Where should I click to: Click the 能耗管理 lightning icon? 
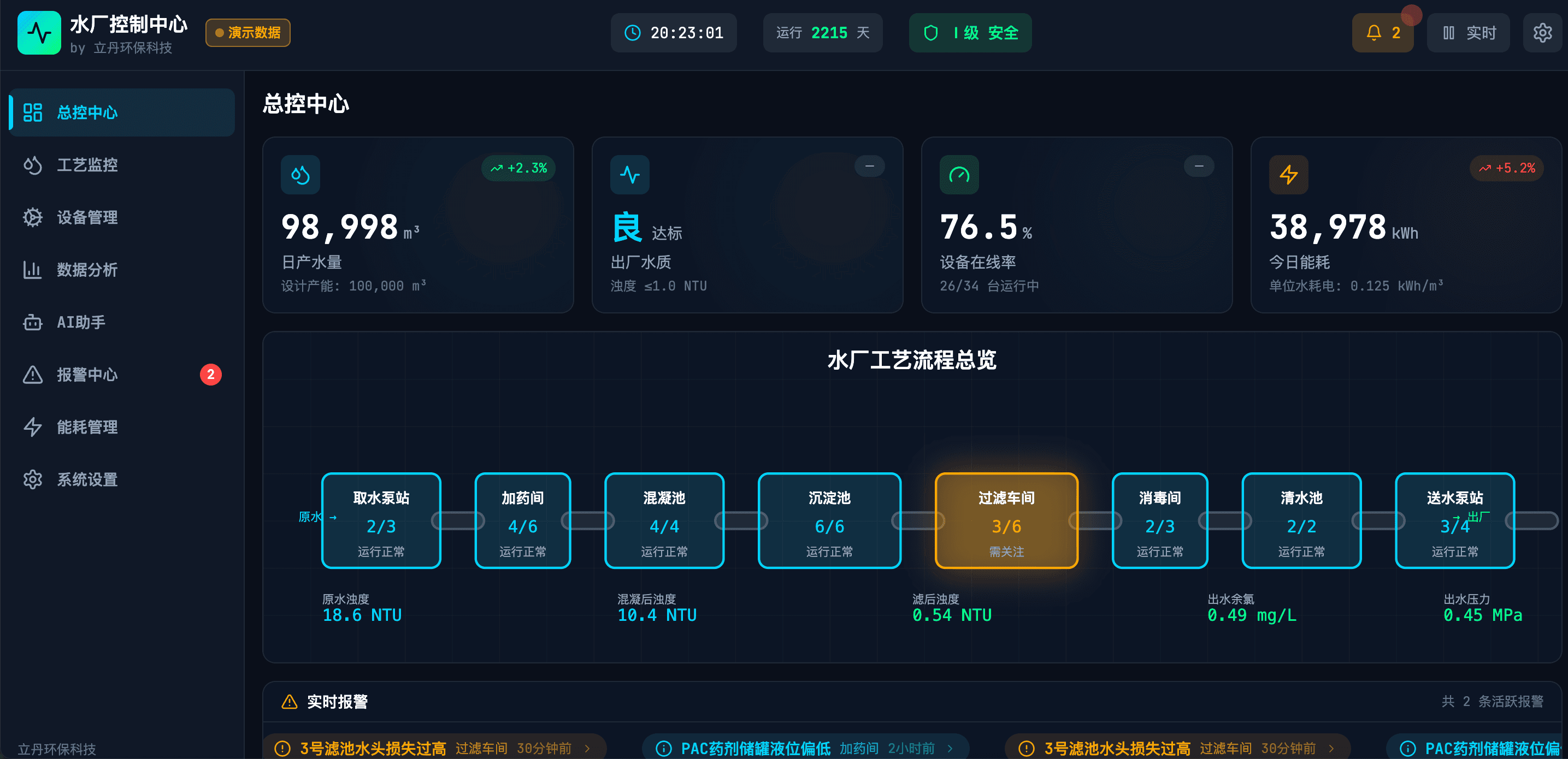click(32, 427)
